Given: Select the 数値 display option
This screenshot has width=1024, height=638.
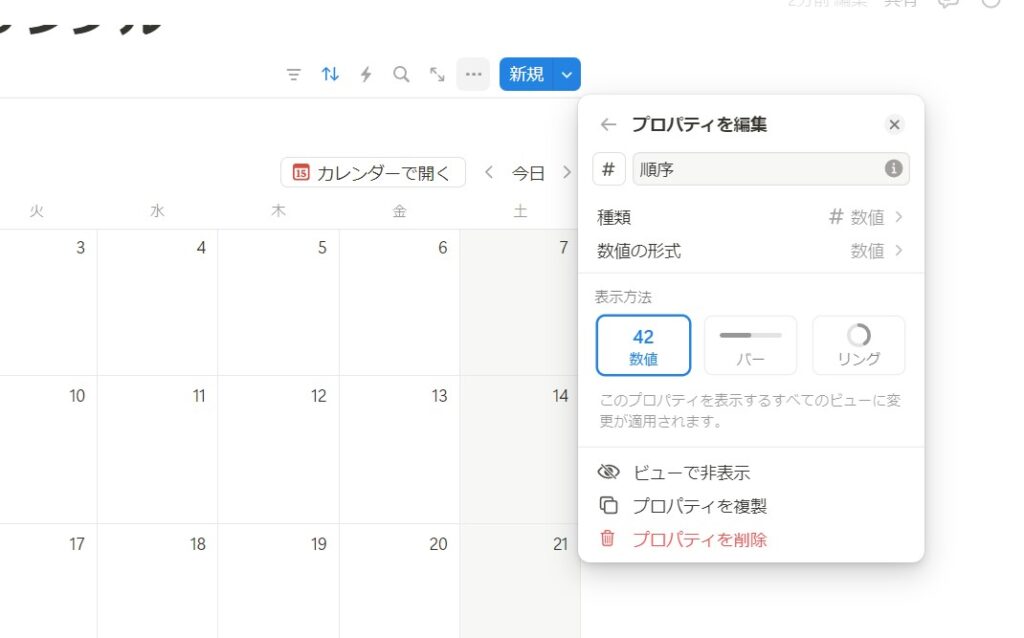Looking at the screenshot, I should (x=643, y=346).
